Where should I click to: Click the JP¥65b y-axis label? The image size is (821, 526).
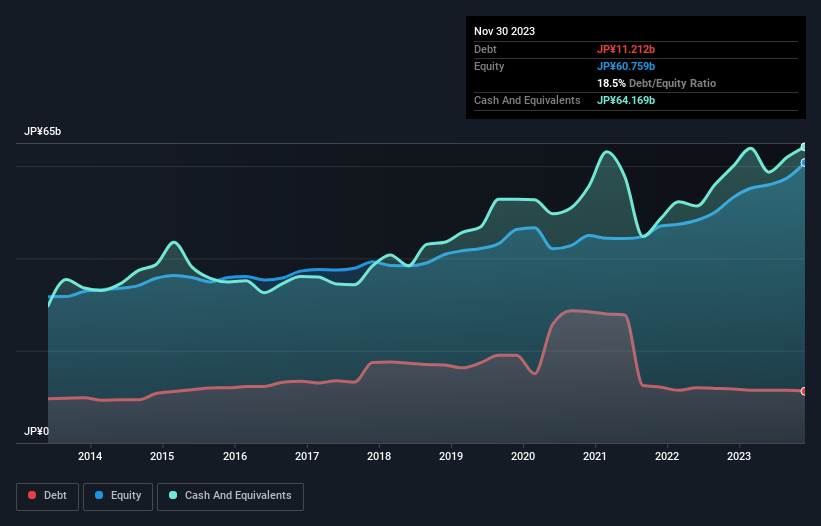(42, 131)
